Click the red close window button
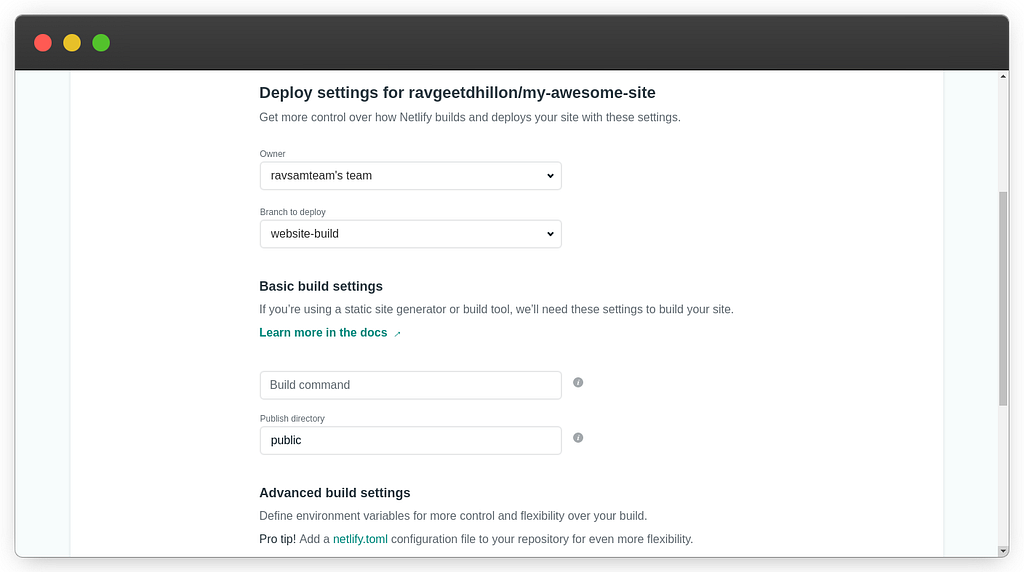 pyautogui.click(x=43, y=43)
